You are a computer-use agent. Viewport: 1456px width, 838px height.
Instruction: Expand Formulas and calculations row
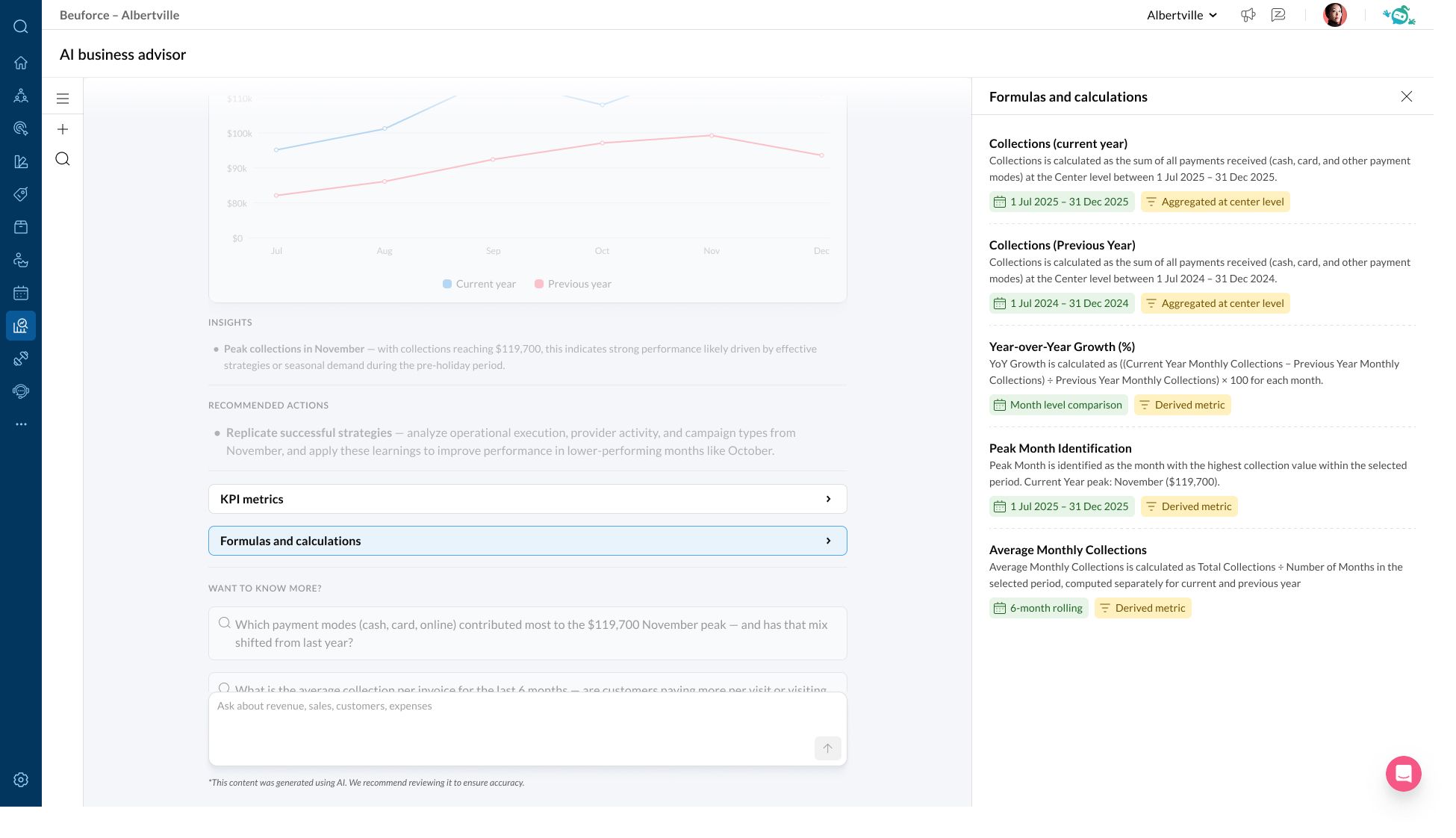(x=527, y=541)
